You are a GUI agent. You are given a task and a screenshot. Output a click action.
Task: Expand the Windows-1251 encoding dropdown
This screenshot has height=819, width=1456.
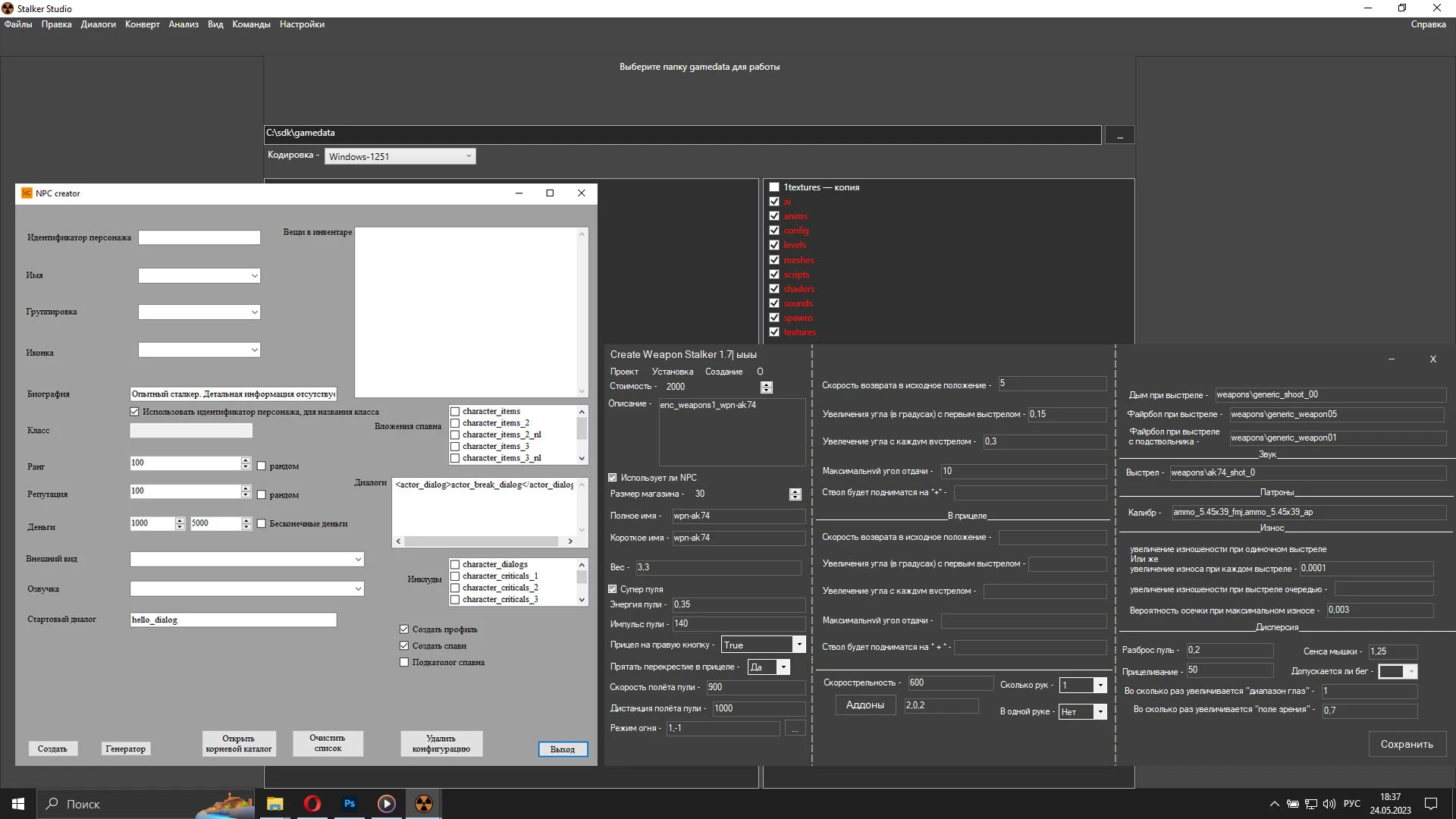(468, 156)
